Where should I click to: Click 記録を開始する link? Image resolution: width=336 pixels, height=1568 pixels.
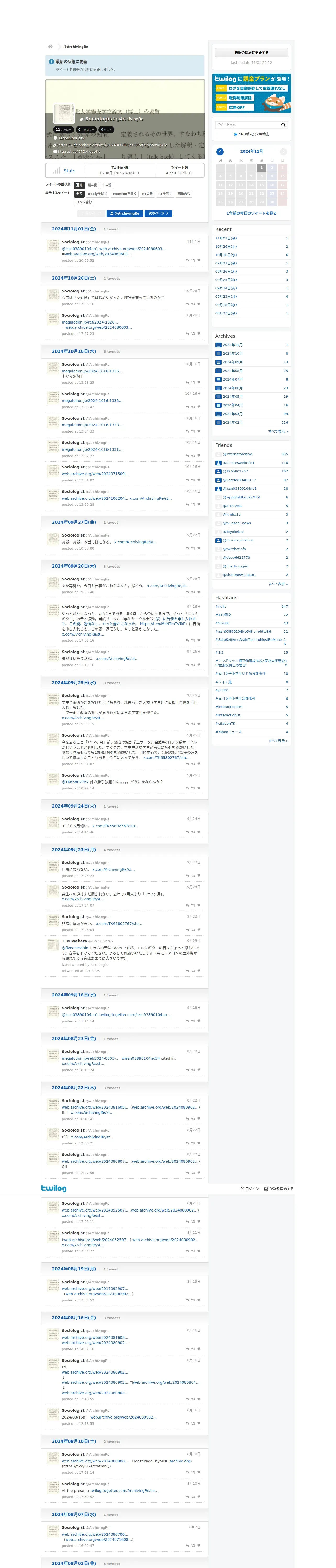point(279,1188)
